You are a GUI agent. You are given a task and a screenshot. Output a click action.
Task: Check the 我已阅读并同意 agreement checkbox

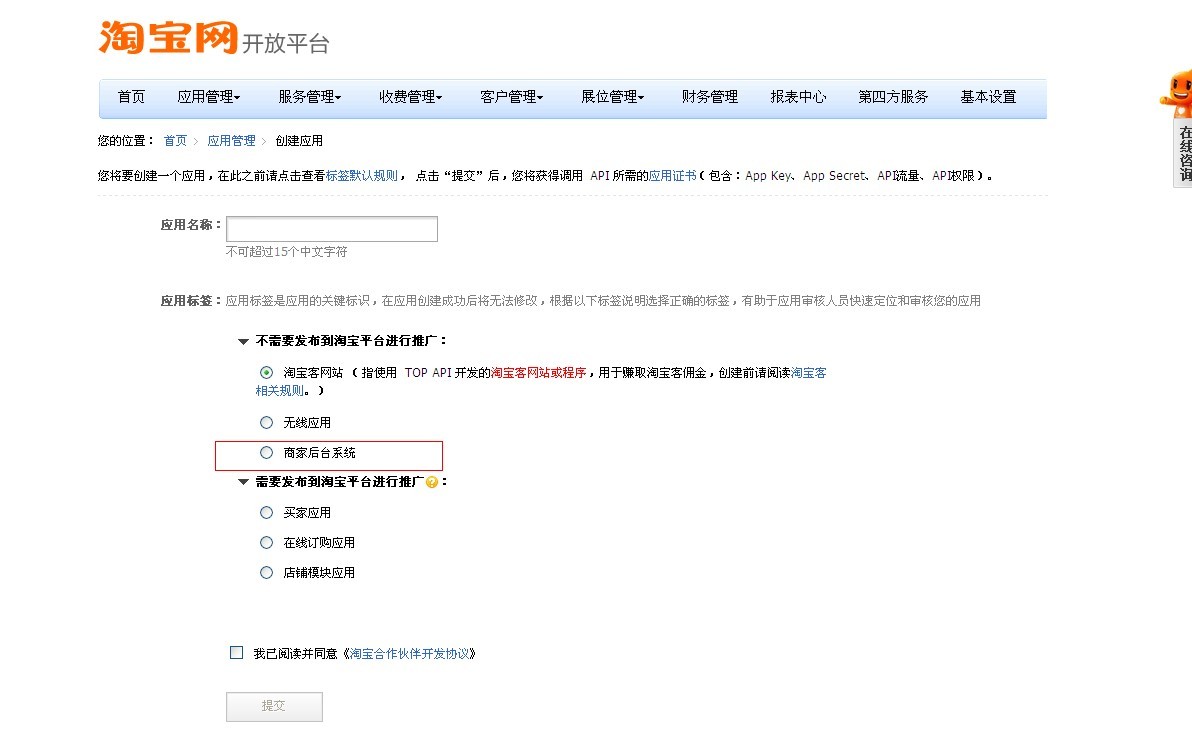[x=236, y=652]
